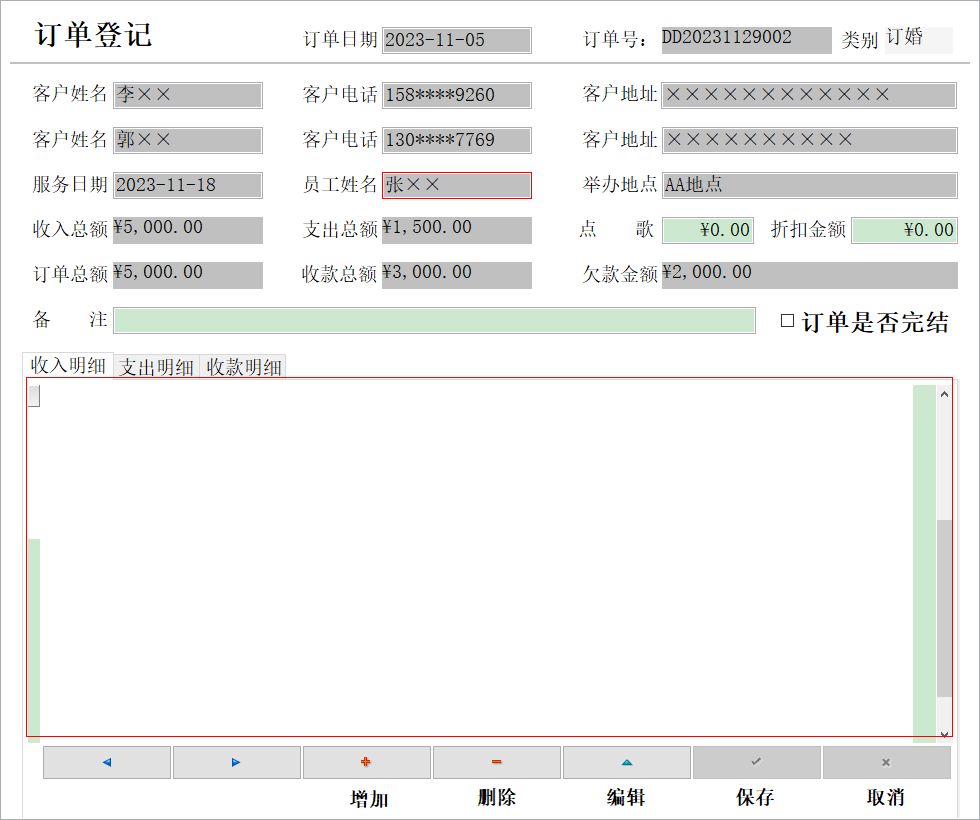Click the 支出总额 value ¥1,500.00
980x820 pixels.
click(x=457, y=230)
